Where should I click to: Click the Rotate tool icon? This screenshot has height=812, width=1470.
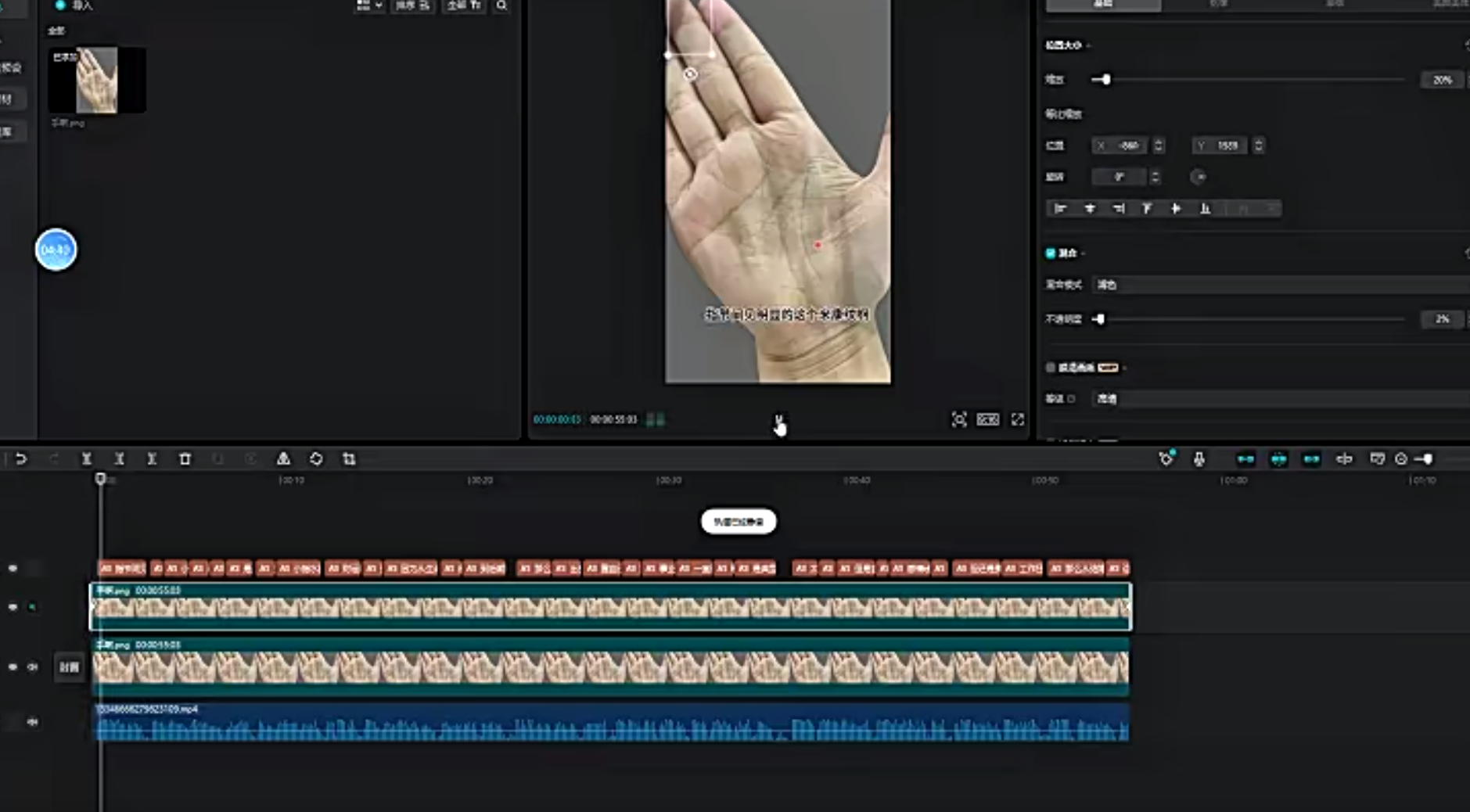[316, 458]
